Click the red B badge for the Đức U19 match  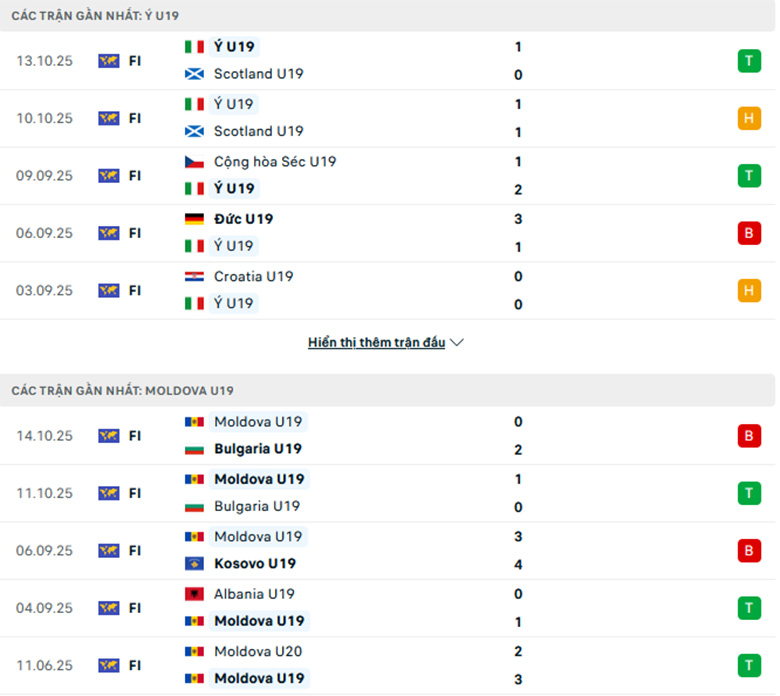pos(748,233)
